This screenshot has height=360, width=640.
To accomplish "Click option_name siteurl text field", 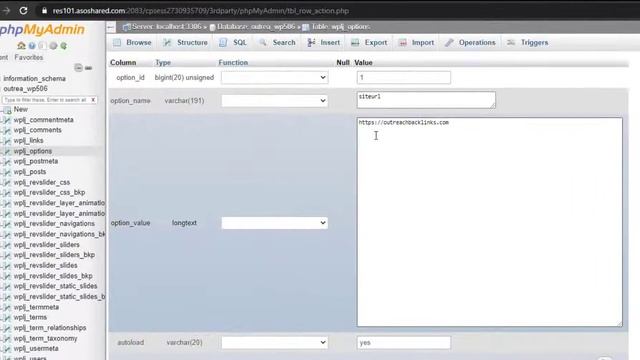I will click(x=426, y=100).
